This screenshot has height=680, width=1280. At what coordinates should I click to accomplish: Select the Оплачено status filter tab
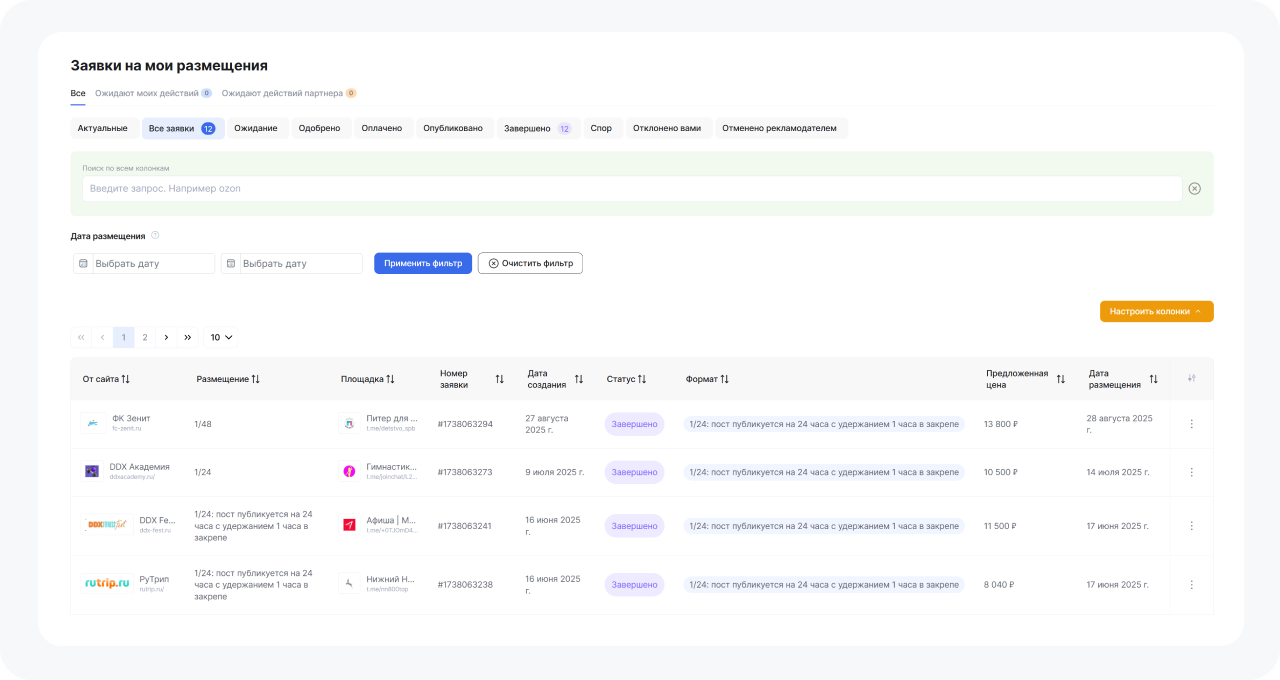[x=381, y=128]
